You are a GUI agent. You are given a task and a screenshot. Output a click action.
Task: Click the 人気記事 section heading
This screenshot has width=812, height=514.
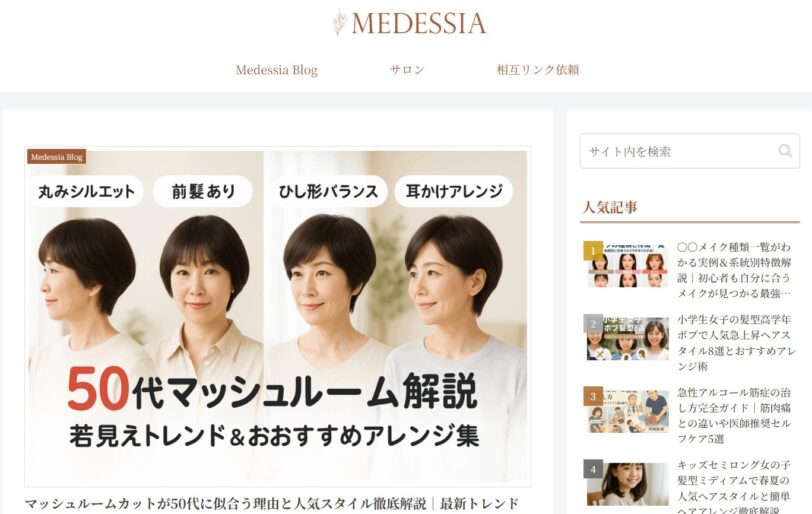tap(610, 208)
